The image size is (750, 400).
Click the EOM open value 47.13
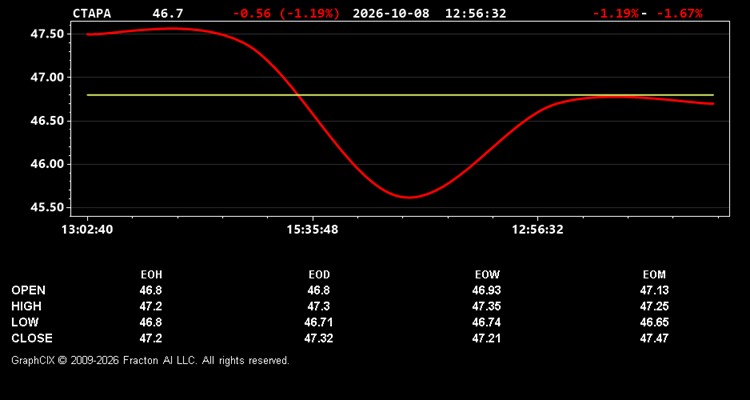click(654, 290)
